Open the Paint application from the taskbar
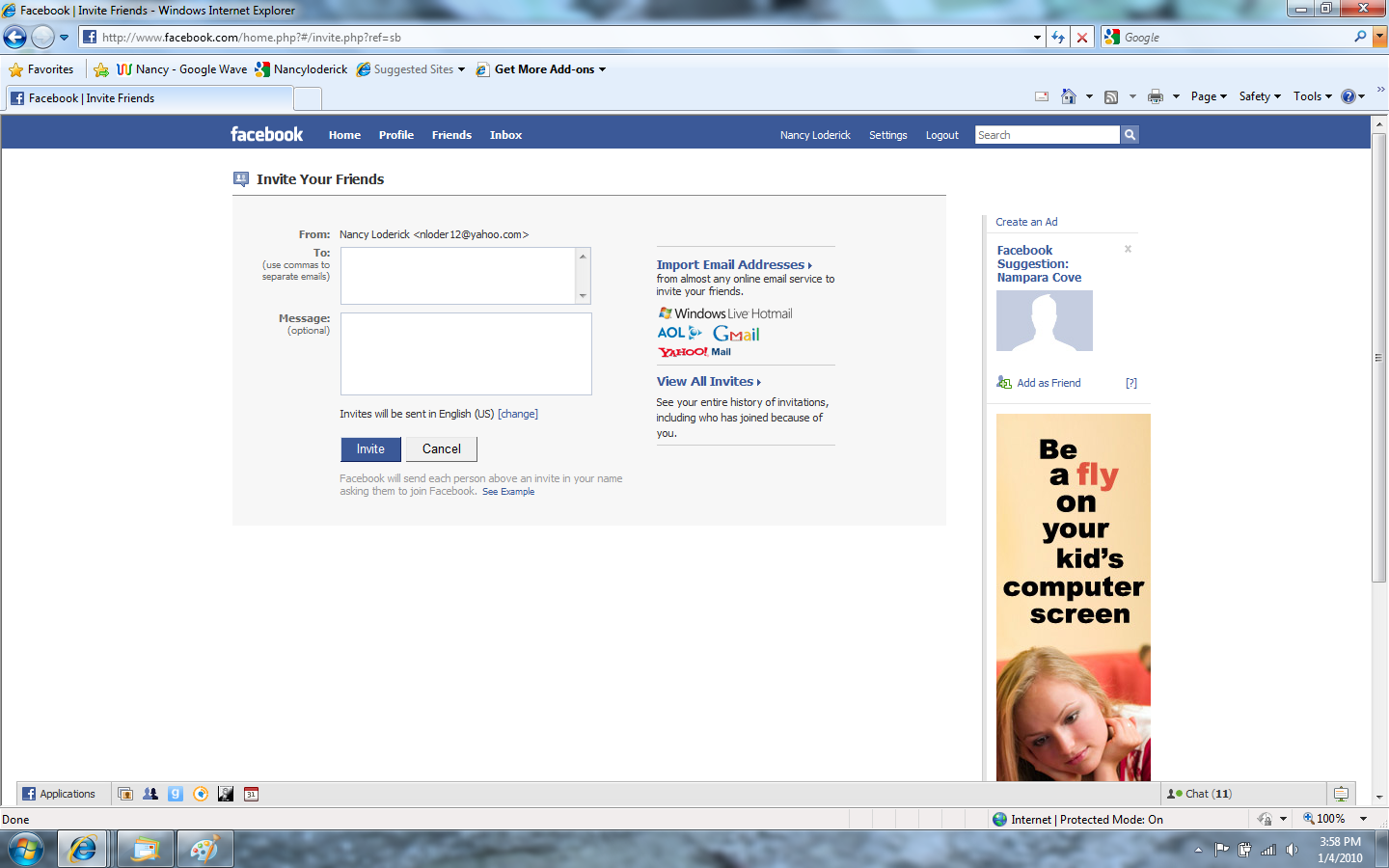 (x=204, y=849)
